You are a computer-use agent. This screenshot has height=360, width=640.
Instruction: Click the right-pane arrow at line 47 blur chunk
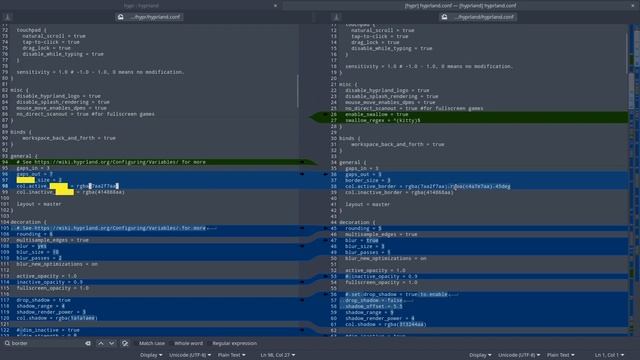pyautogui.click(x=325, y=240)
